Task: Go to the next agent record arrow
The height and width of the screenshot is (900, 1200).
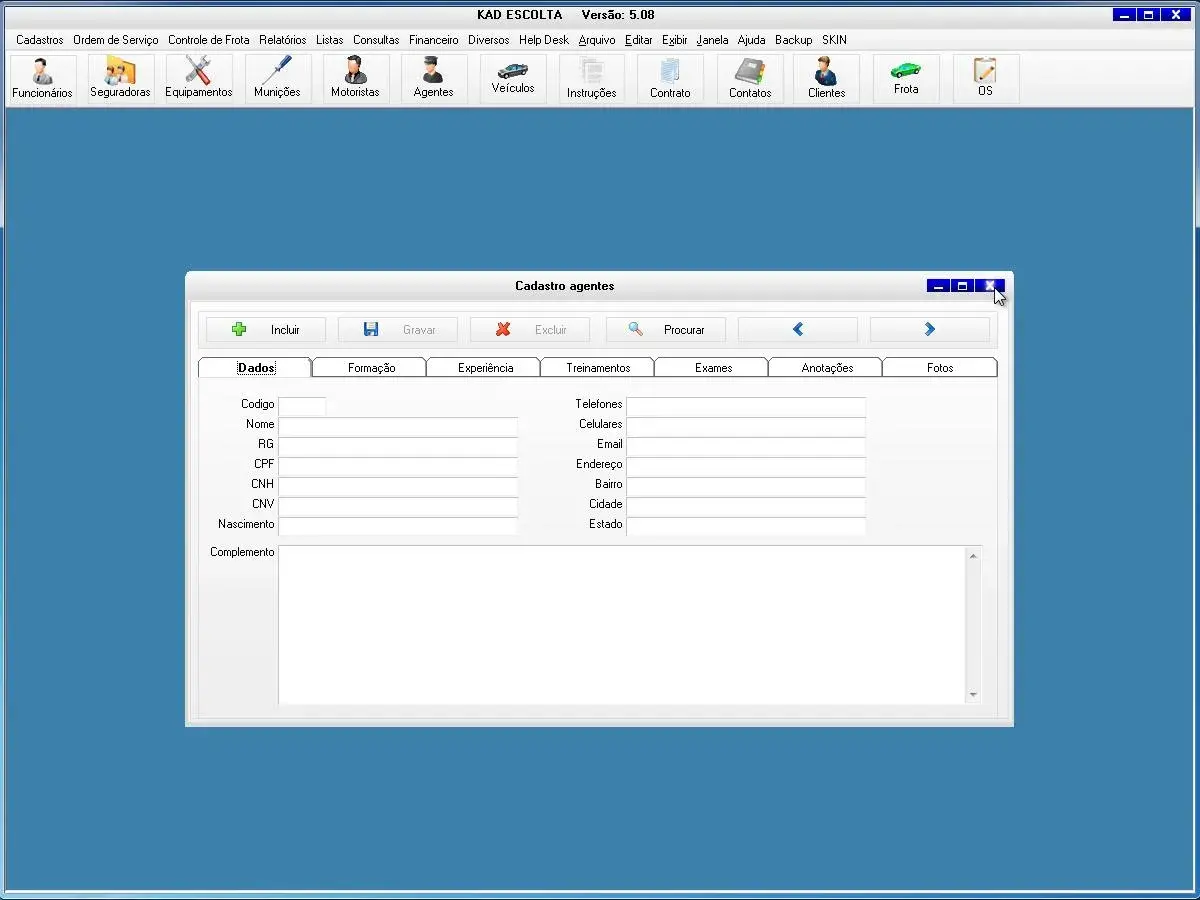Action: point(930,329)
